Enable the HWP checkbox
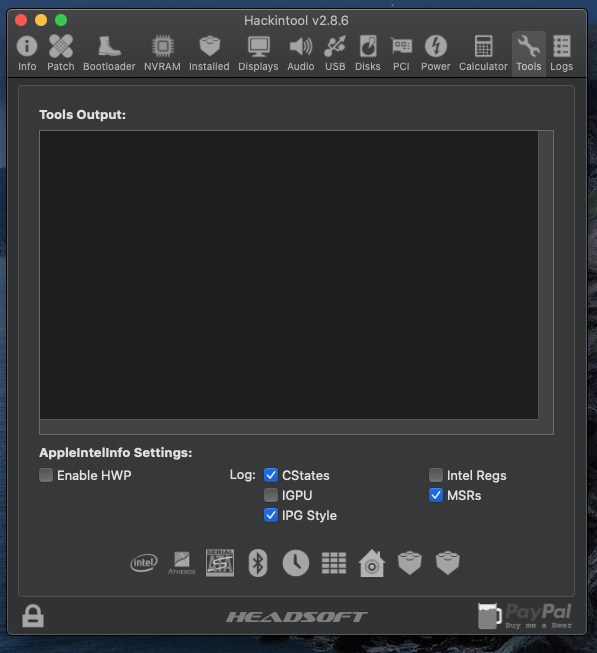 click(46, 475)
